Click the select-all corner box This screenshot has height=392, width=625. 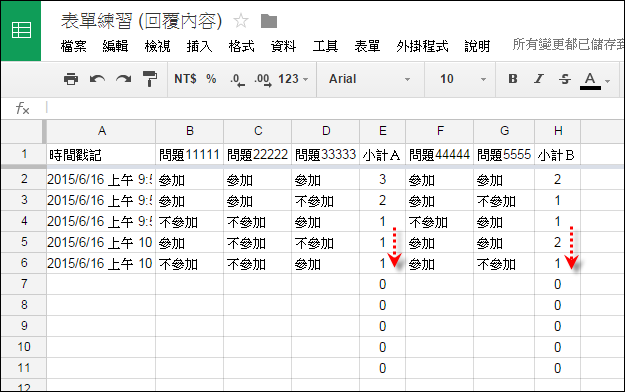click(x=22, y=131)
